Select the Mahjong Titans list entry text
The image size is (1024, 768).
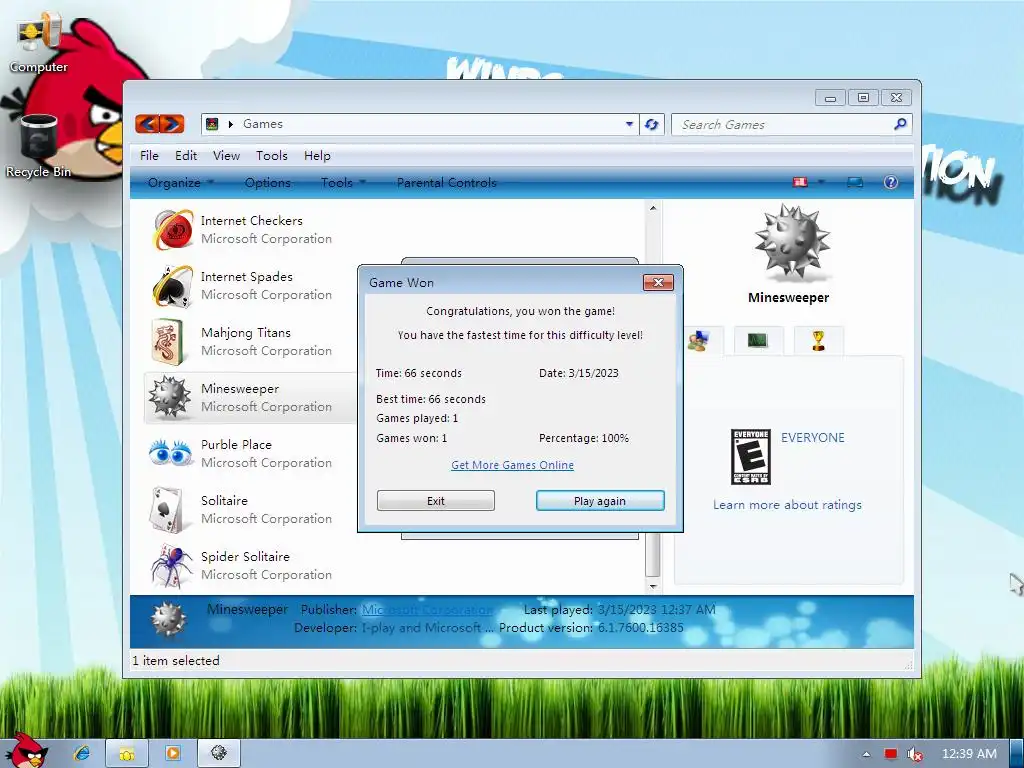(246, 332)
